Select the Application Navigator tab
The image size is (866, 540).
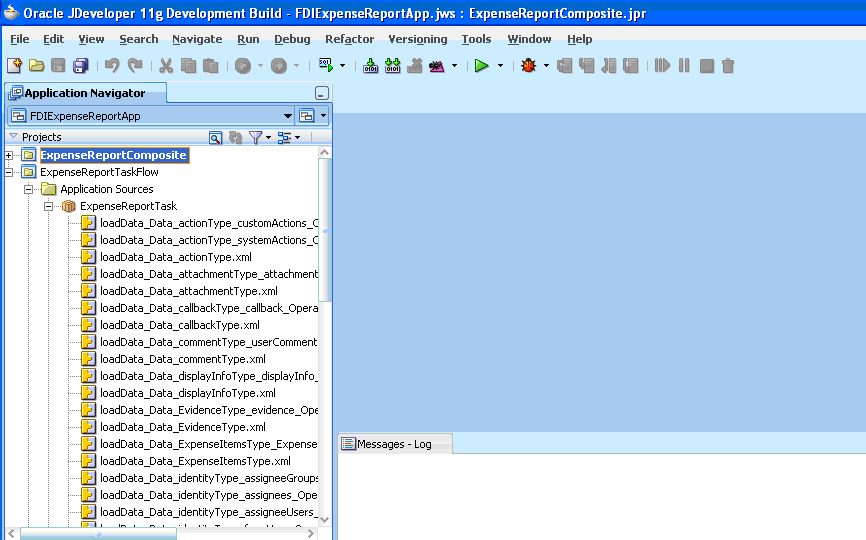tap(85, 93)
